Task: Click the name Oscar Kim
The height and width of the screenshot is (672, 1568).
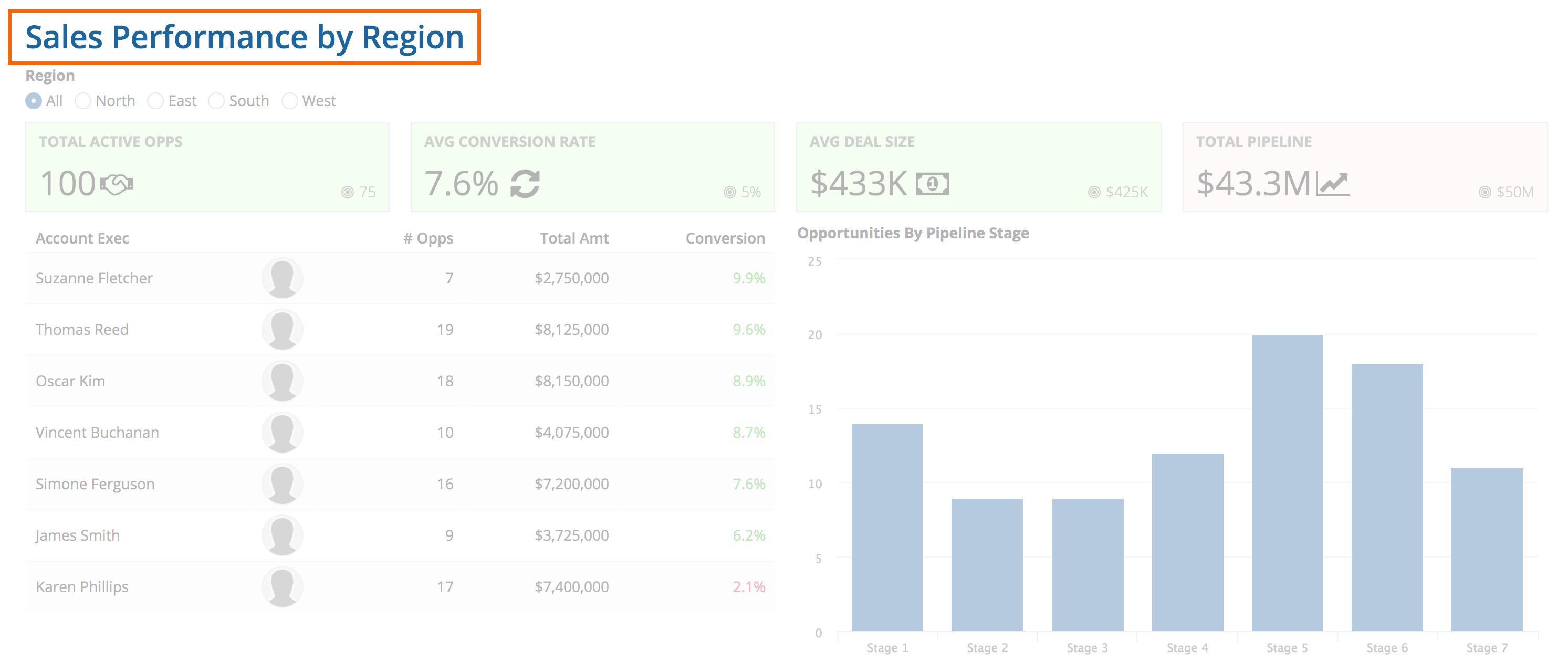Action: point(70,381)
